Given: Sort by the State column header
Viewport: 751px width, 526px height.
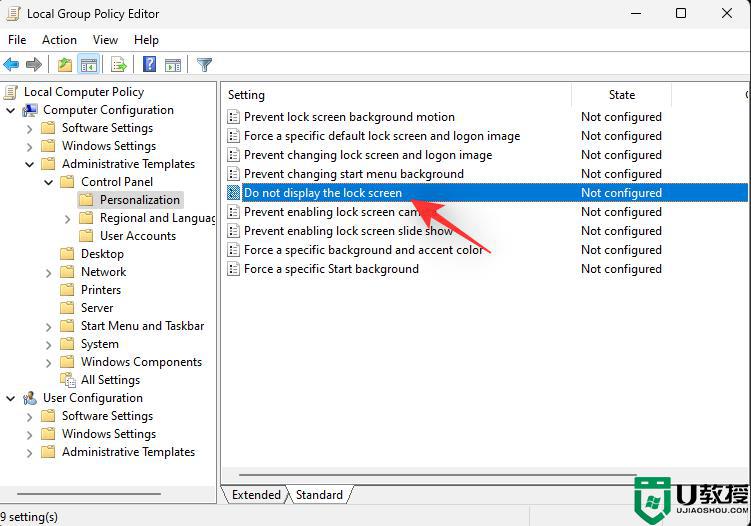Looking at the screenshot, I should (622, 95).
